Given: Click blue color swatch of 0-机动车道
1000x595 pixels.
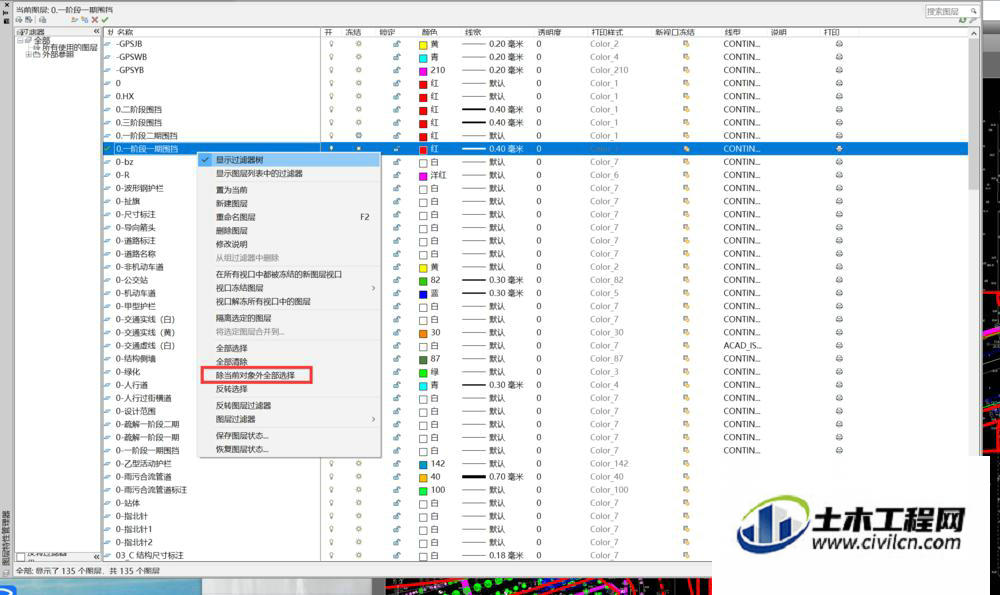Looking at the screenshot, I should tap(423, 294).
